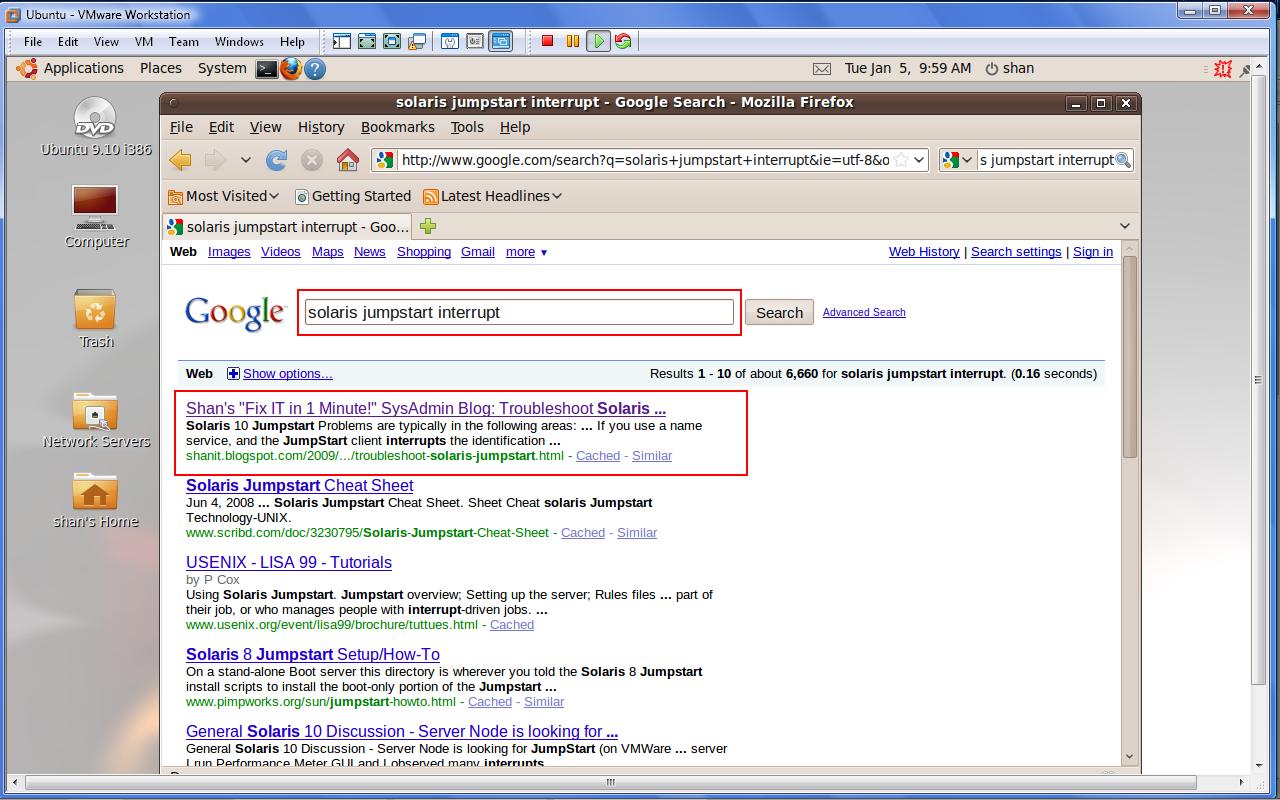
Task: Toggle the VMware sidebar view icon
Action: pyautogui.click(x=342, y=41)
